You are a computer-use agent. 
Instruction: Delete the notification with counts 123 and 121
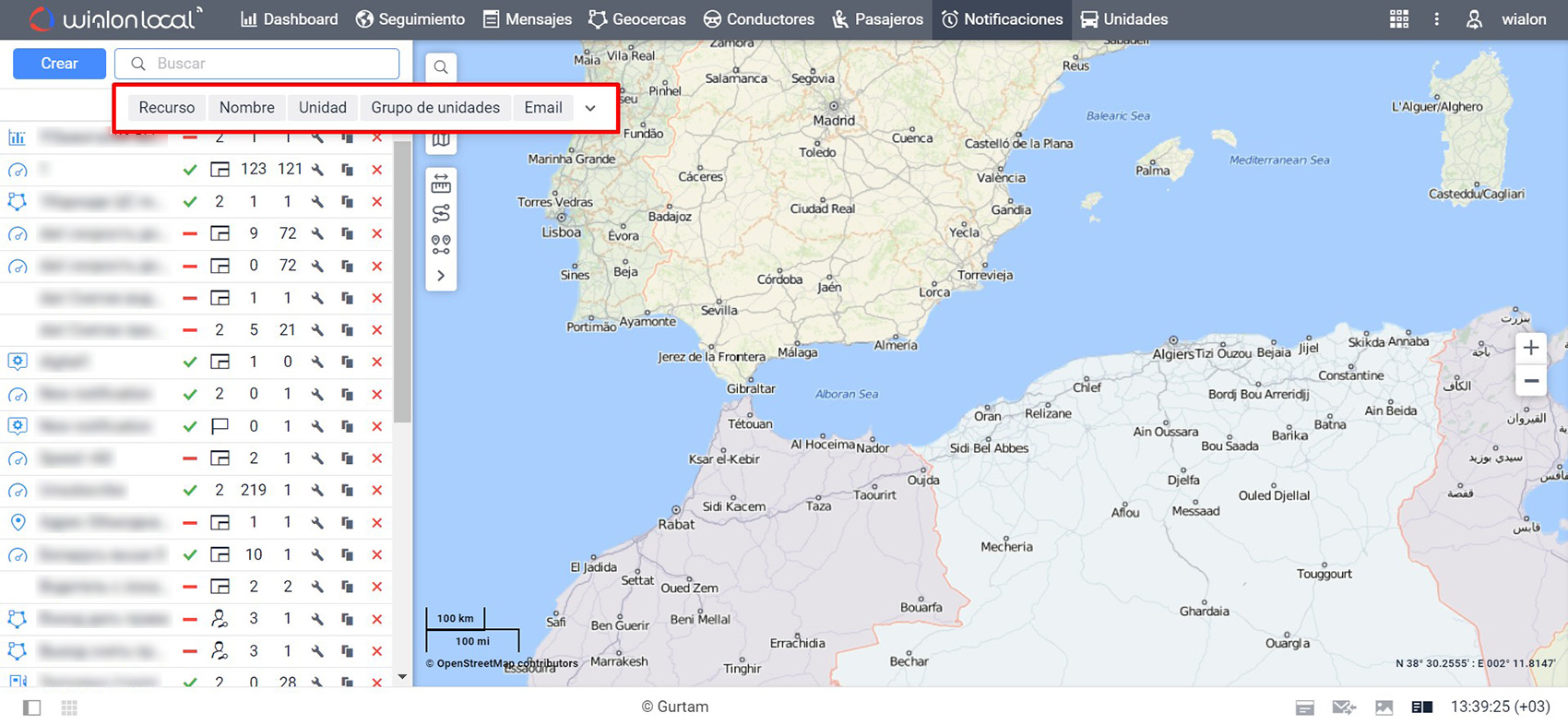click(376, 170)
